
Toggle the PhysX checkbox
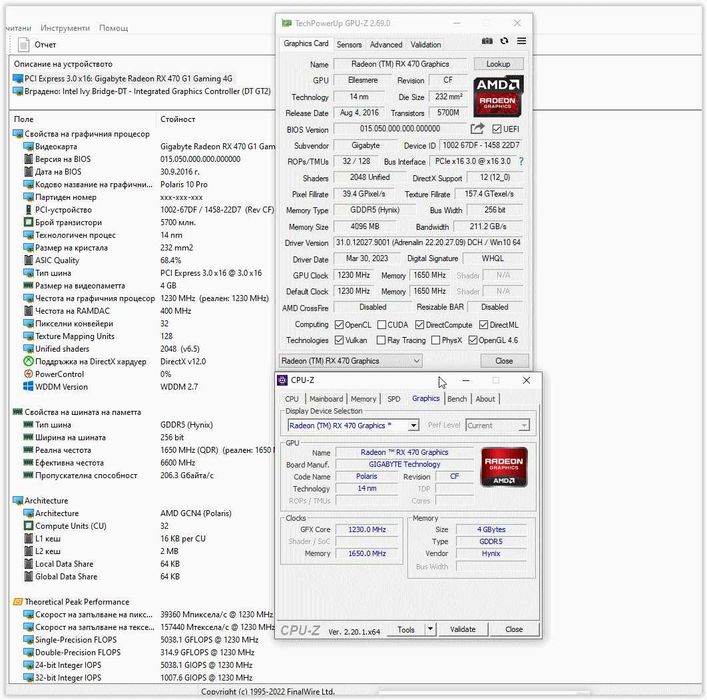[436, 340]
